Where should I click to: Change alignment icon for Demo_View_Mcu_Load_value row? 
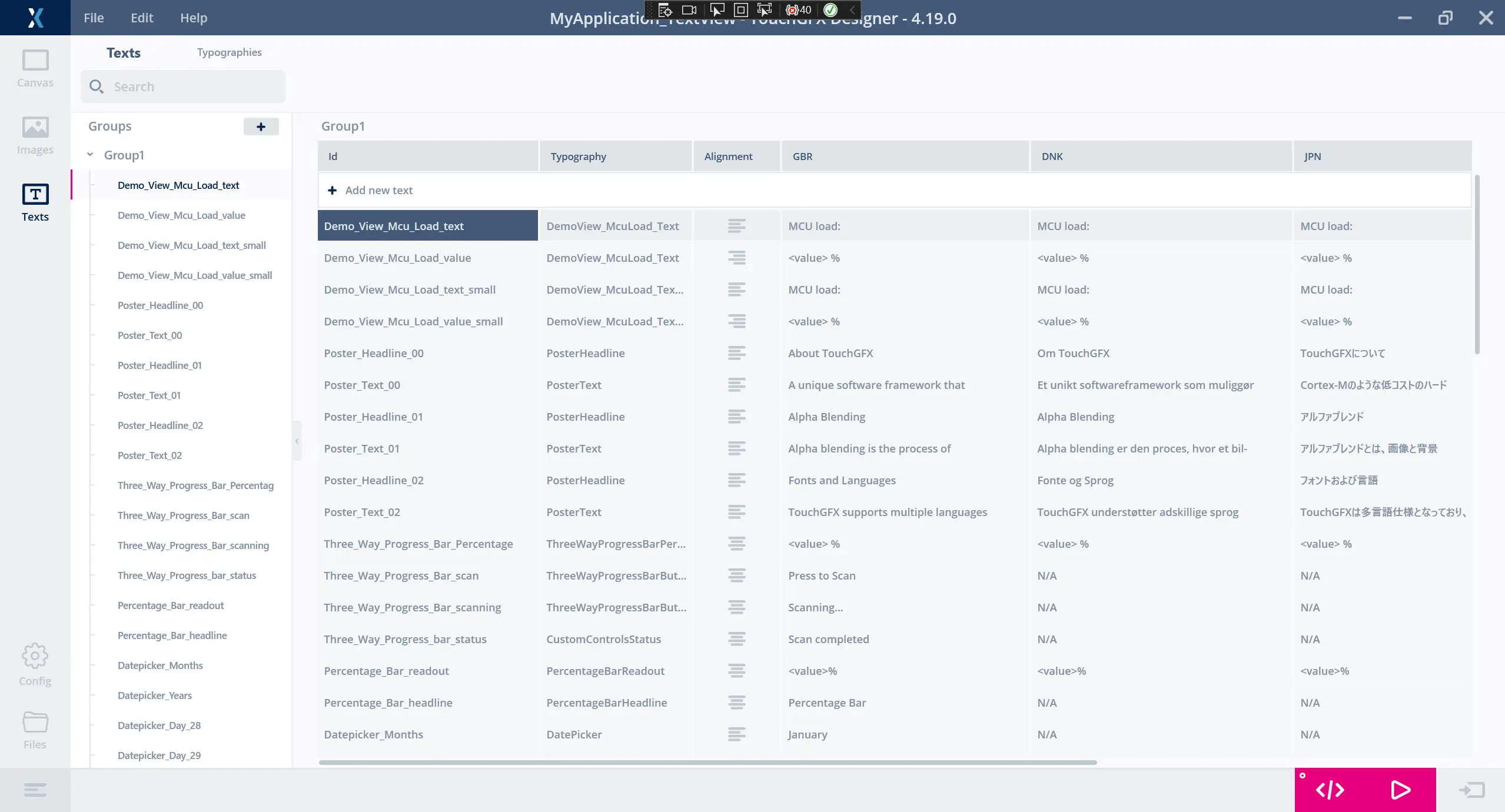pos(736,258)
